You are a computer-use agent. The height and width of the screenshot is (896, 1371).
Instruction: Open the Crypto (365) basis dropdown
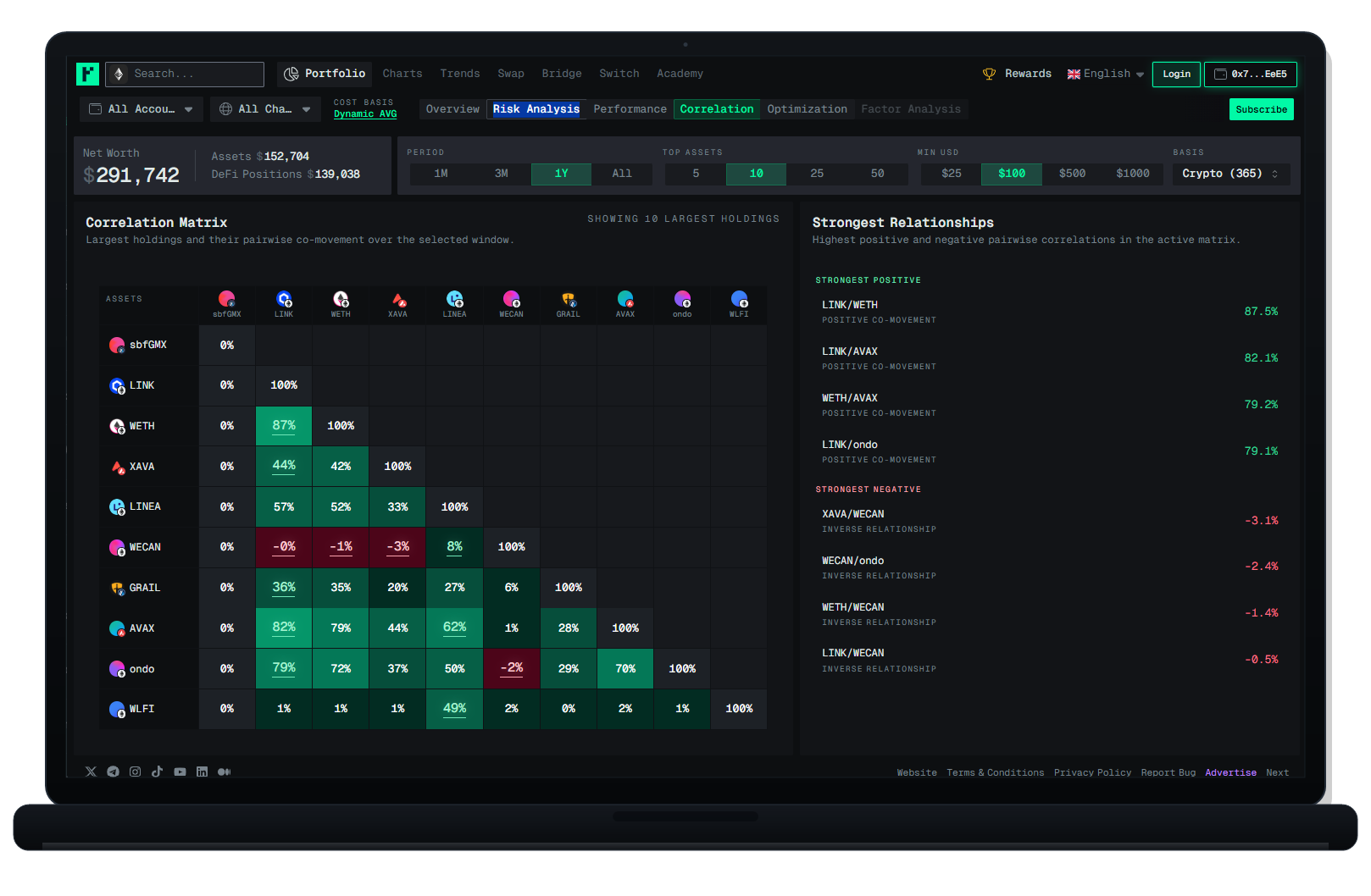[1230, 174]
